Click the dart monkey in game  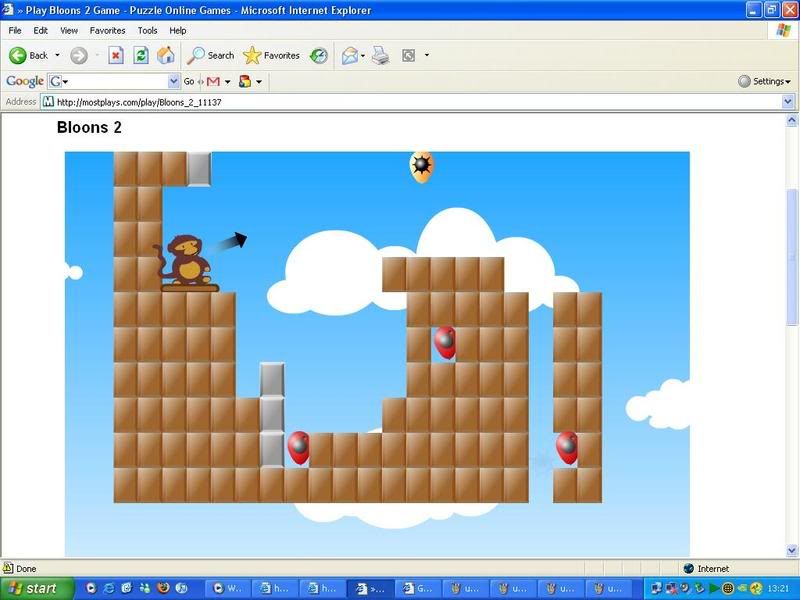pos(186,262)
